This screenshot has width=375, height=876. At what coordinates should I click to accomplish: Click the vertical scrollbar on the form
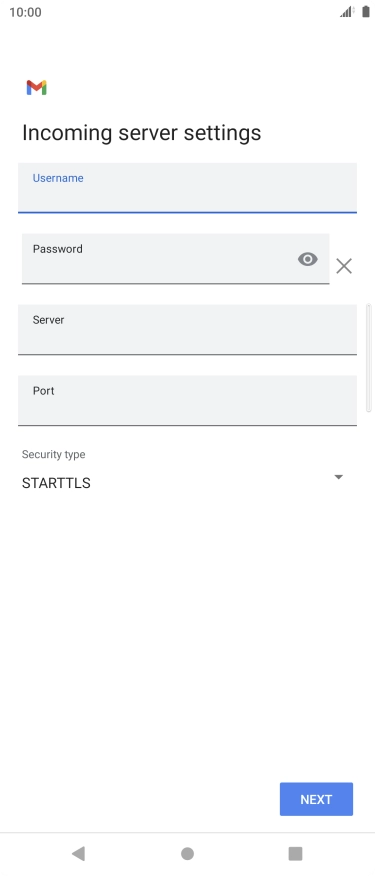click(x=368, y=358)
